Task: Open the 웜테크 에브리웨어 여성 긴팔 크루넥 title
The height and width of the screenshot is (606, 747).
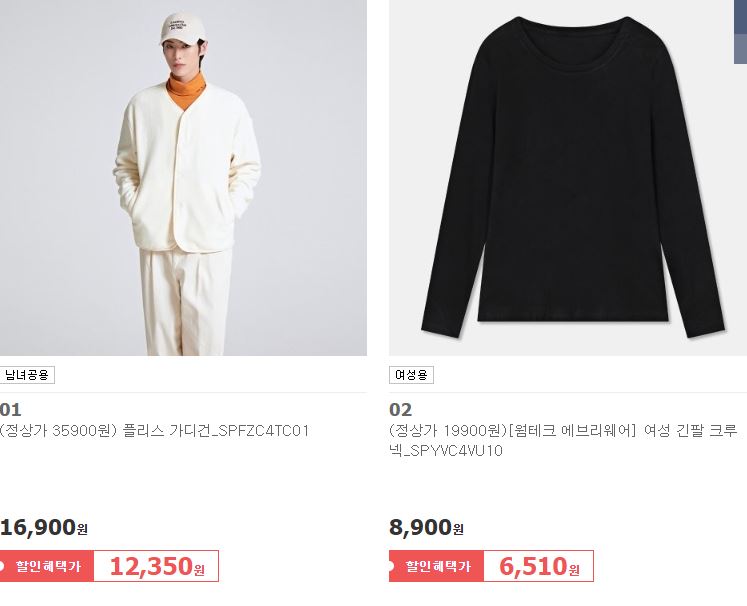Action: point(564,440)
